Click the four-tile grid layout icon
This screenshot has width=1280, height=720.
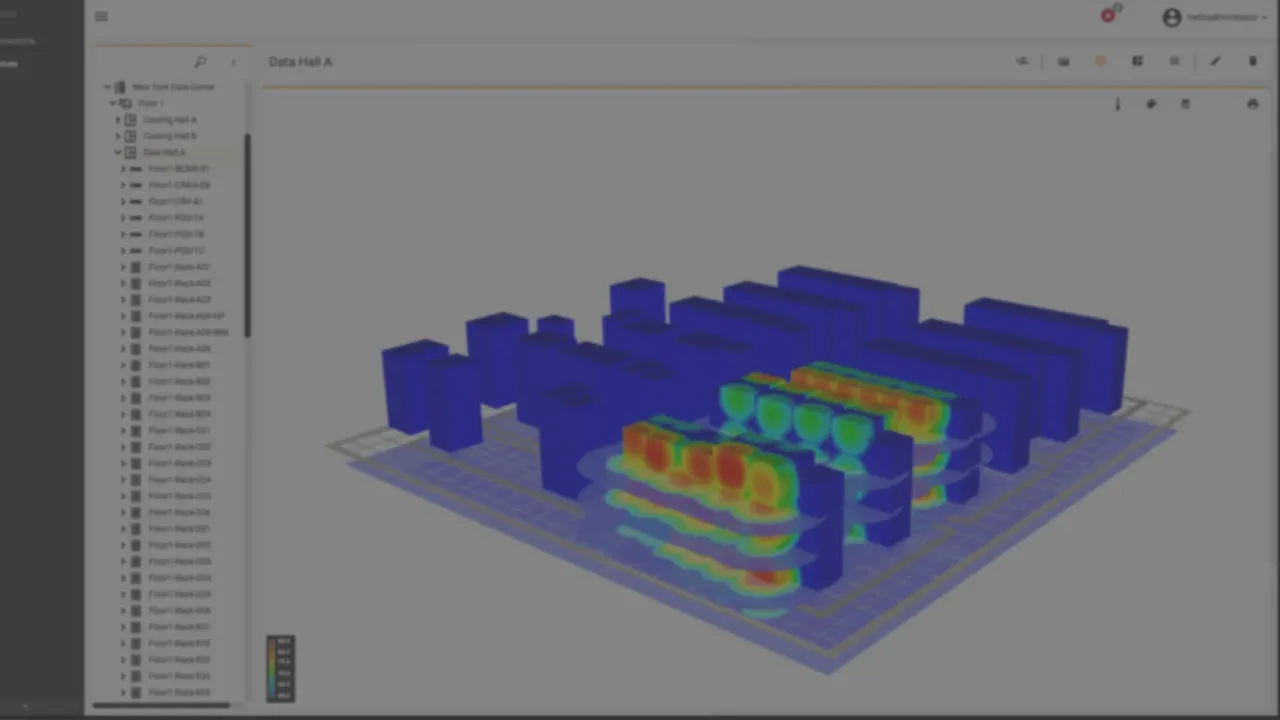(1137, 61)
